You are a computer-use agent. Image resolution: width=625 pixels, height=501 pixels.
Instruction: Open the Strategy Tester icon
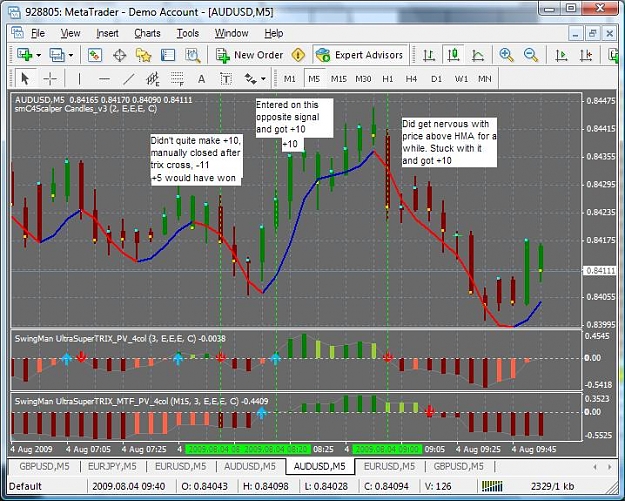click(x=193, y=55)
